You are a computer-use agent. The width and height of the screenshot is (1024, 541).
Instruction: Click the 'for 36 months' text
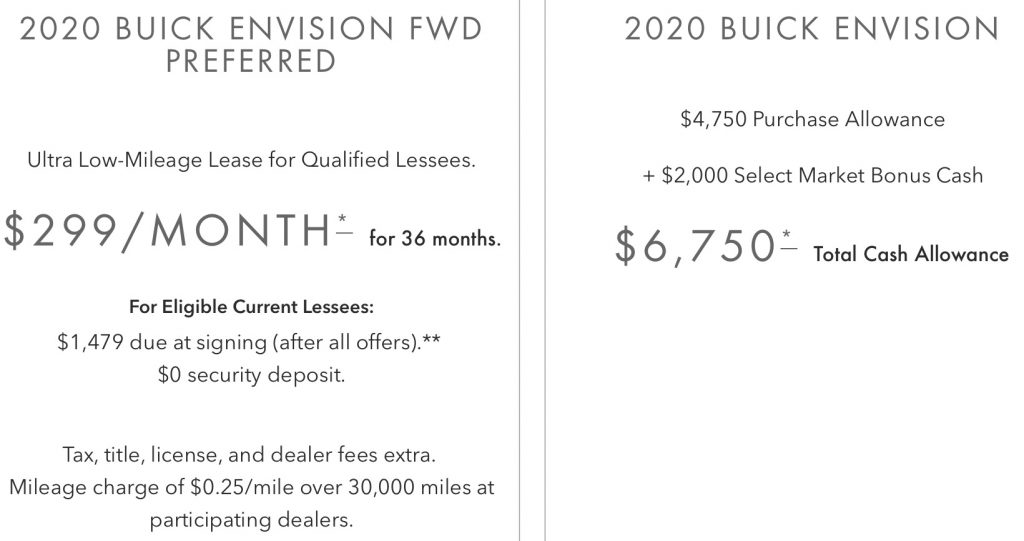[435, 238]
